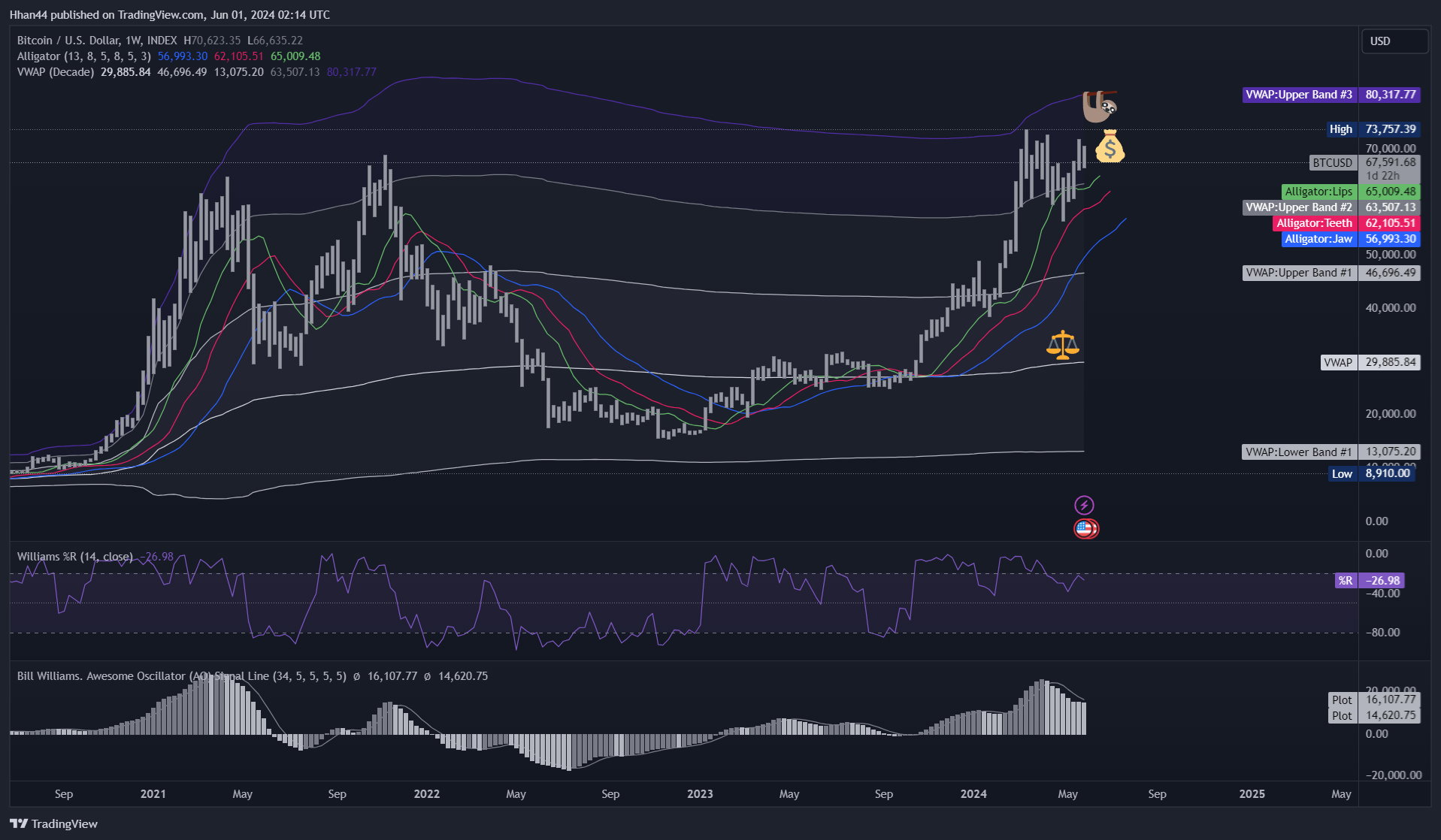The height and width of the screenshot is (840, 1441).
Task: Click the sloth emoji on the chart
Action: [1099, 107]
